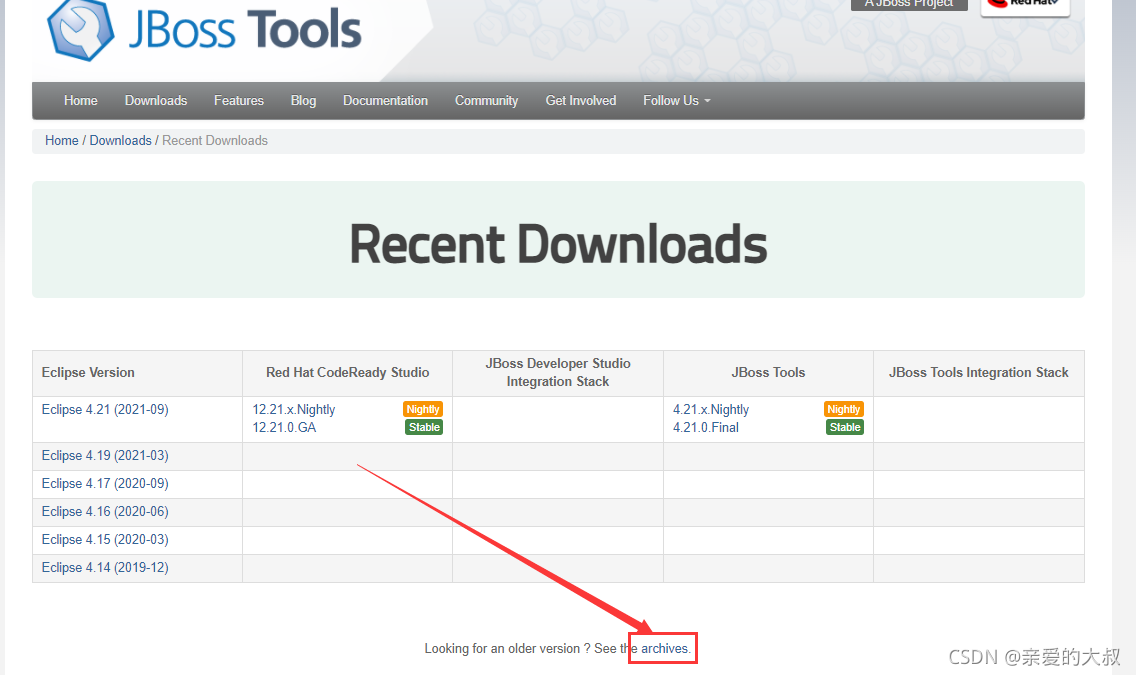Image resolution: width=1136 pixels, height=675 pixels.
Task: Click the Red Hat logo button
Action: pyautogui.click(x=1025, y=6)
